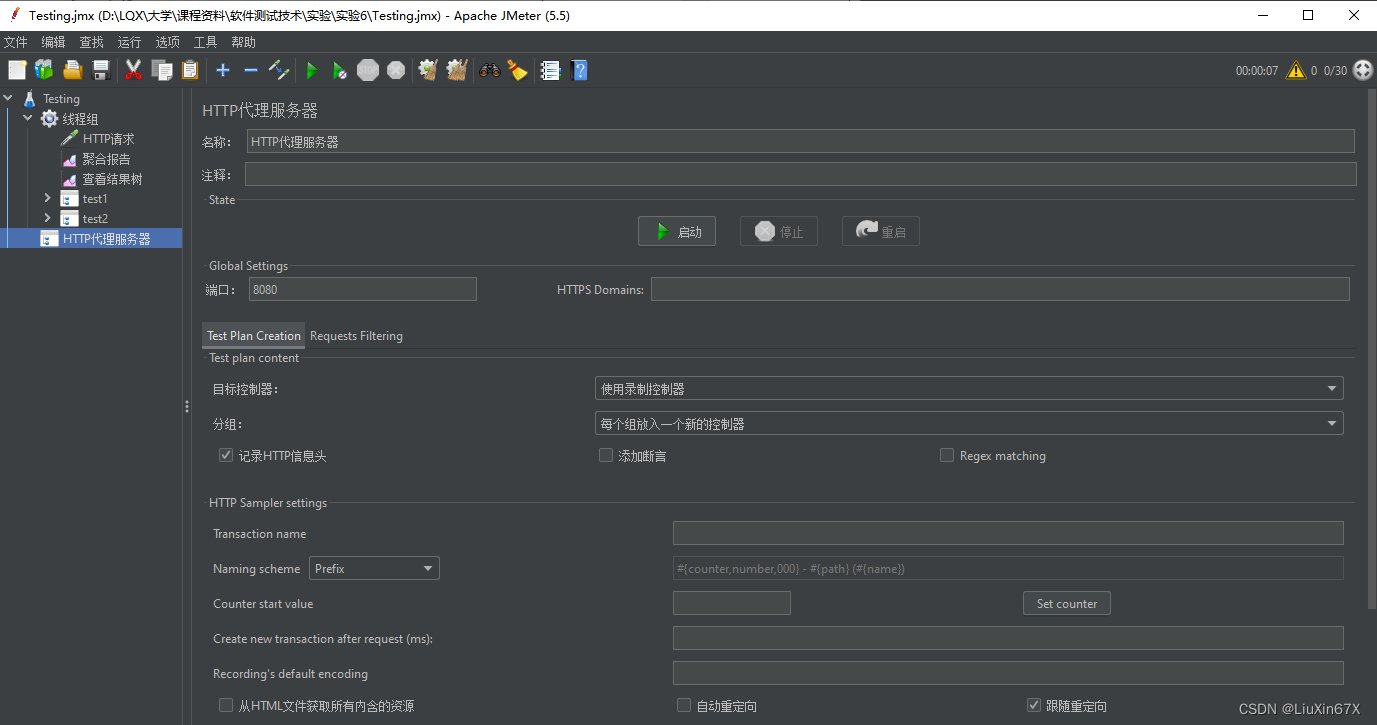
Task: Click the Reset Search broom icon
Action: click(517, 70)
